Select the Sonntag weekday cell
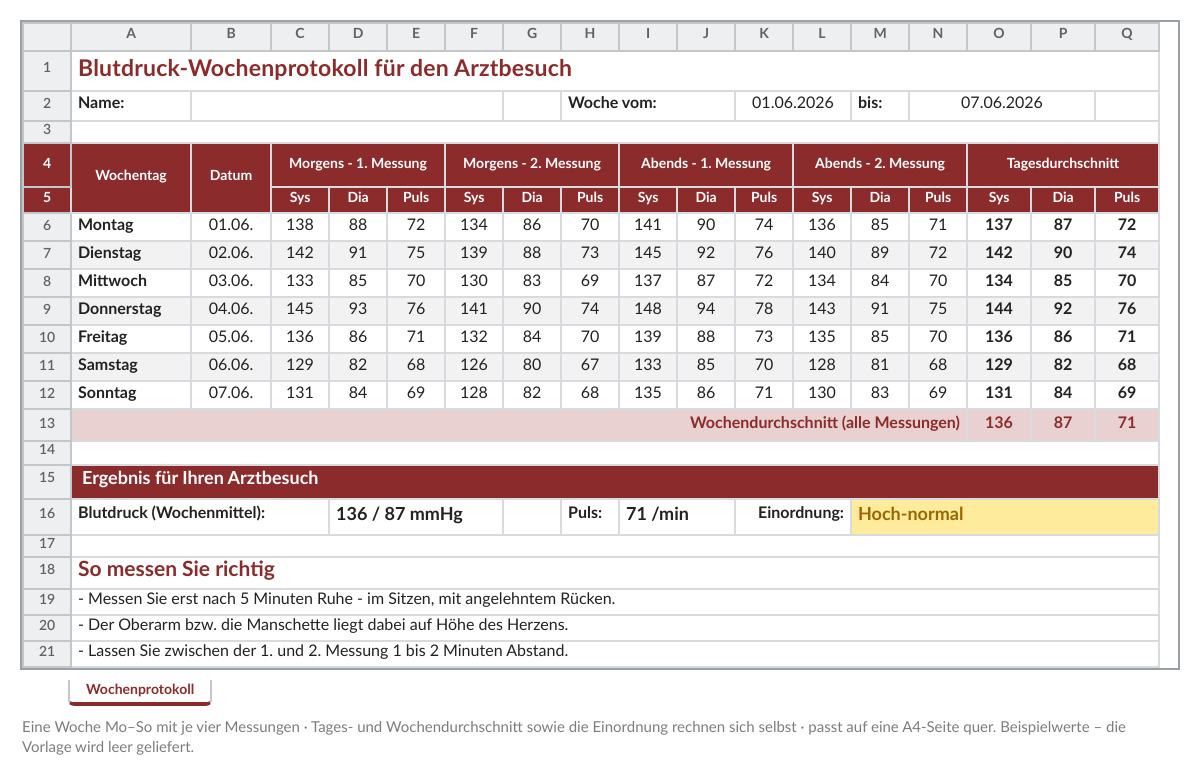The image size is (1200, 778). [131, 393]
